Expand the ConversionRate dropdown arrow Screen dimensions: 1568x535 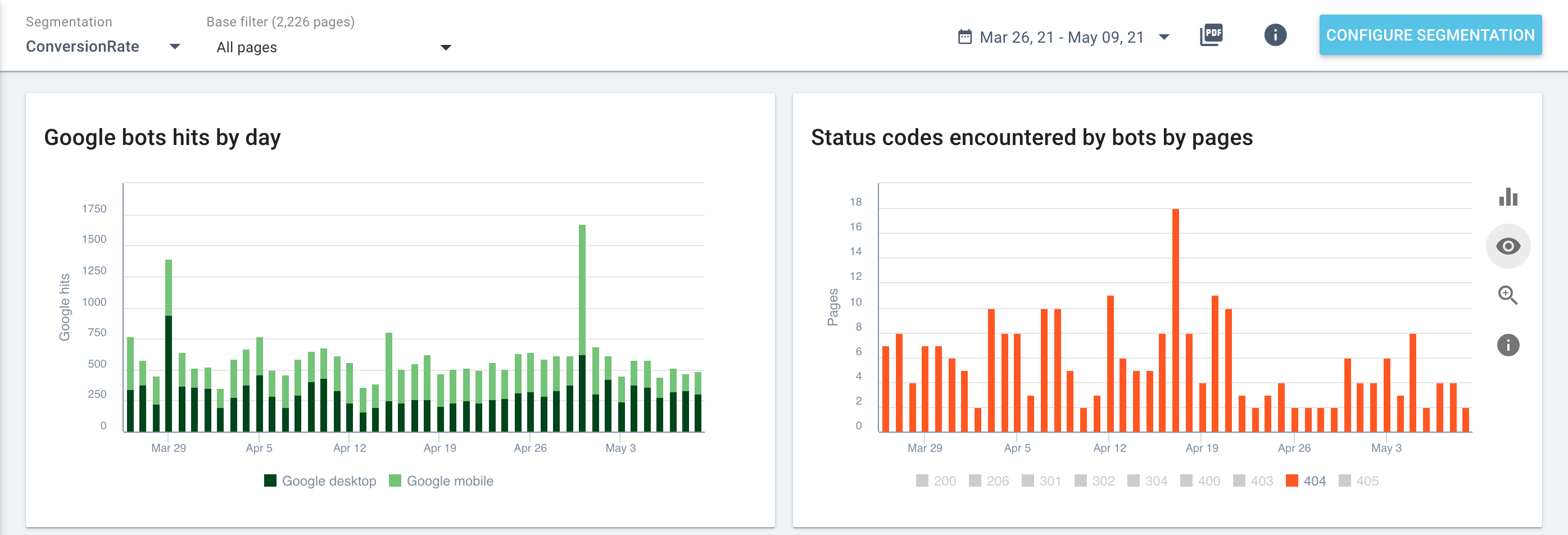pyautogui.click(x=175, y=46)
